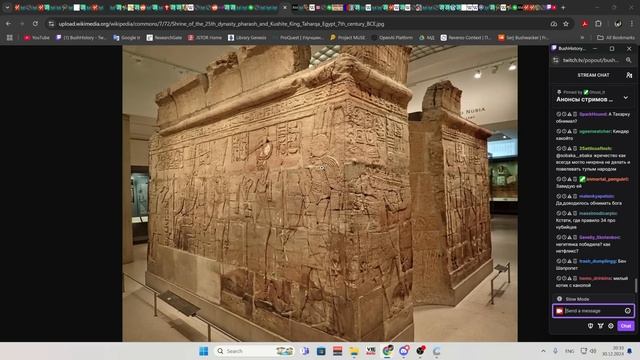Open File Explorer folder icon in taskbar
The image size is (640, 360).
[x=354, y=351]
